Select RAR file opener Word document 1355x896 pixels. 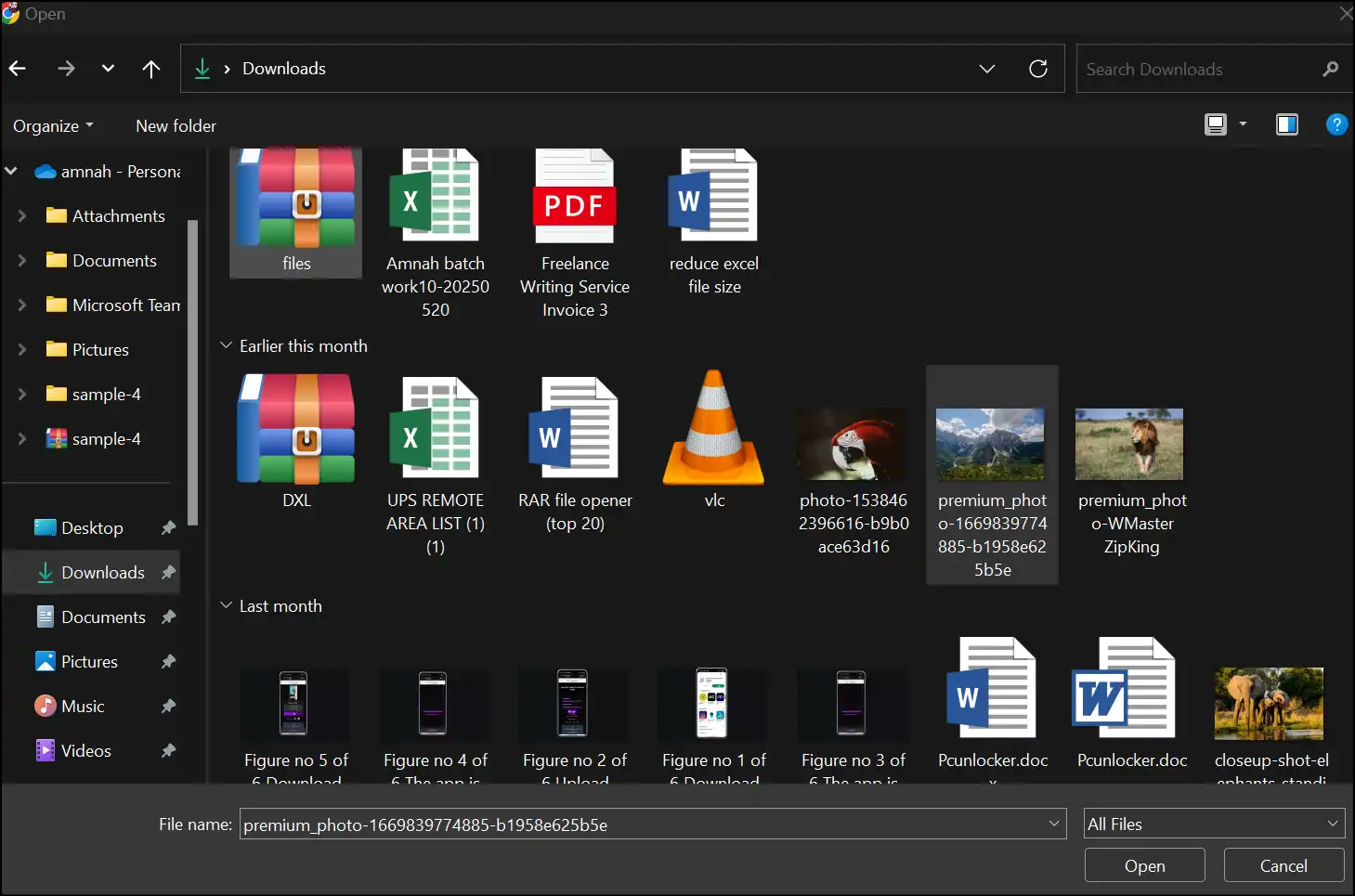575,453
